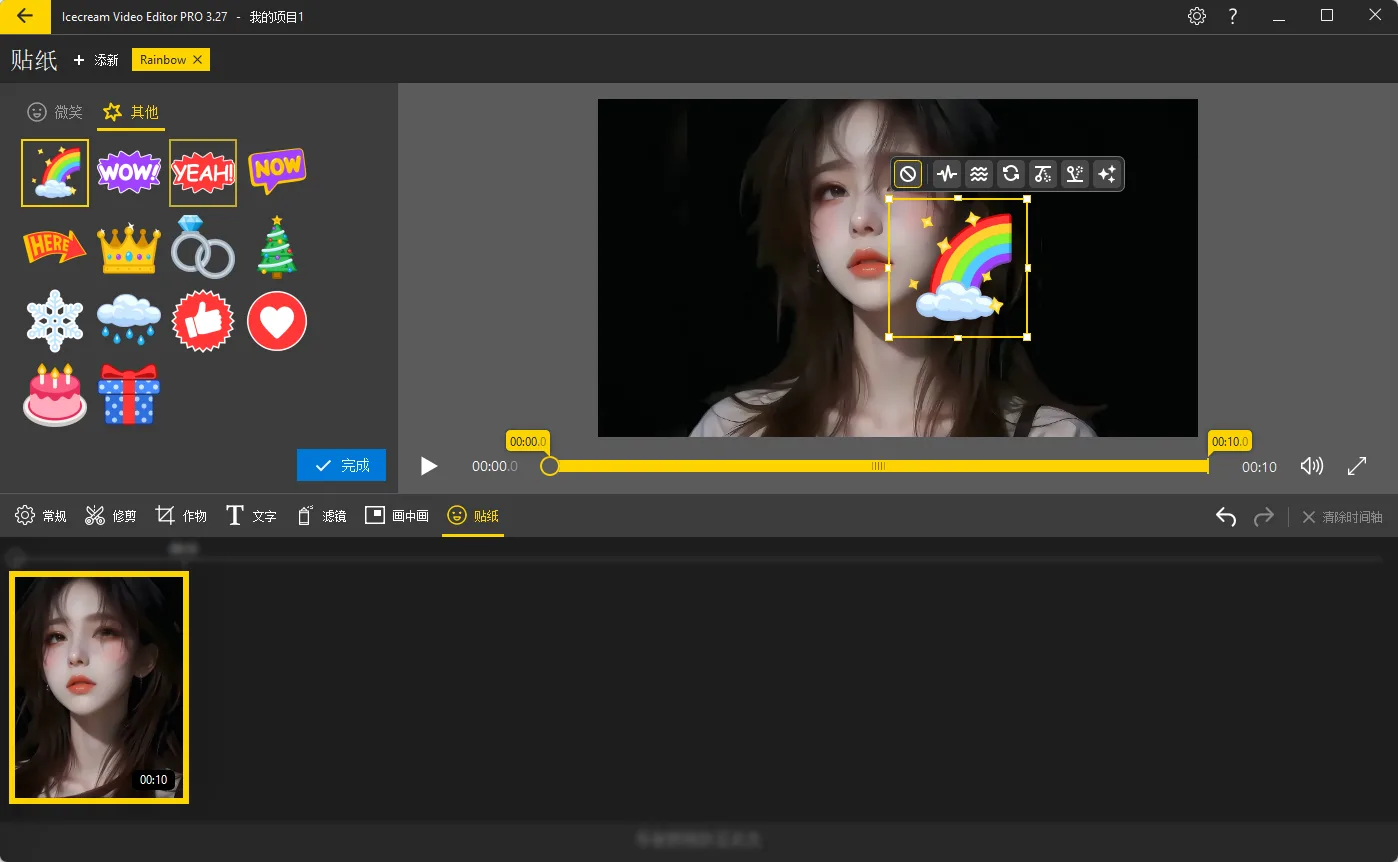The height and width of the screenshot is (862, 1398).
Task: Add the Christmas tree sticker
Action: click(x=277, y=246)
